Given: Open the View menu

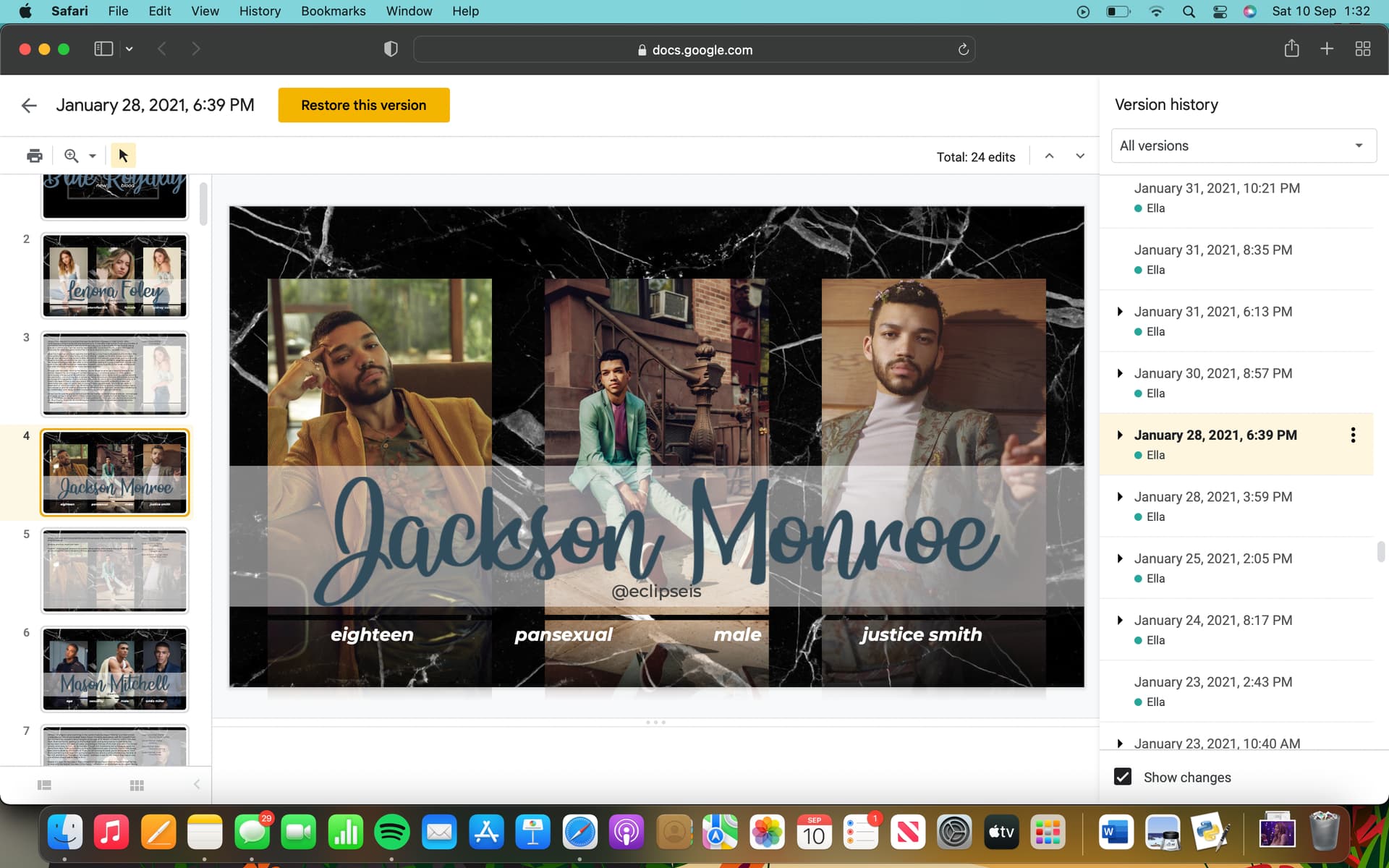Looking at the screenshot, I should 205,11.
